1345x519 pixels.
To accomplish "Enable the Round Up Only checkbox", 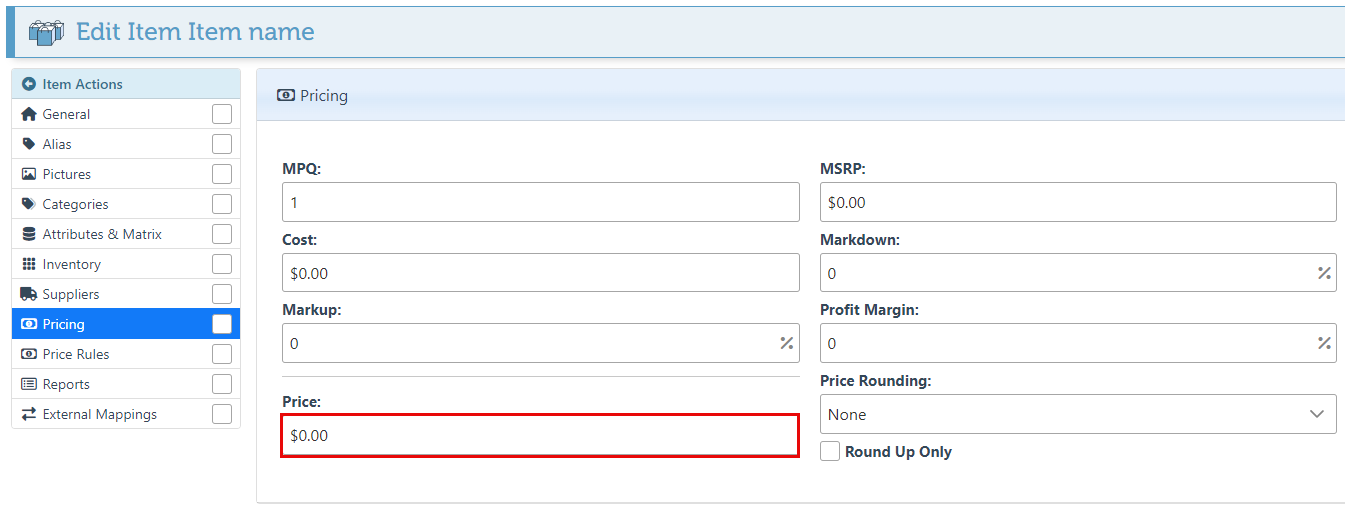I will pos(830,451).
